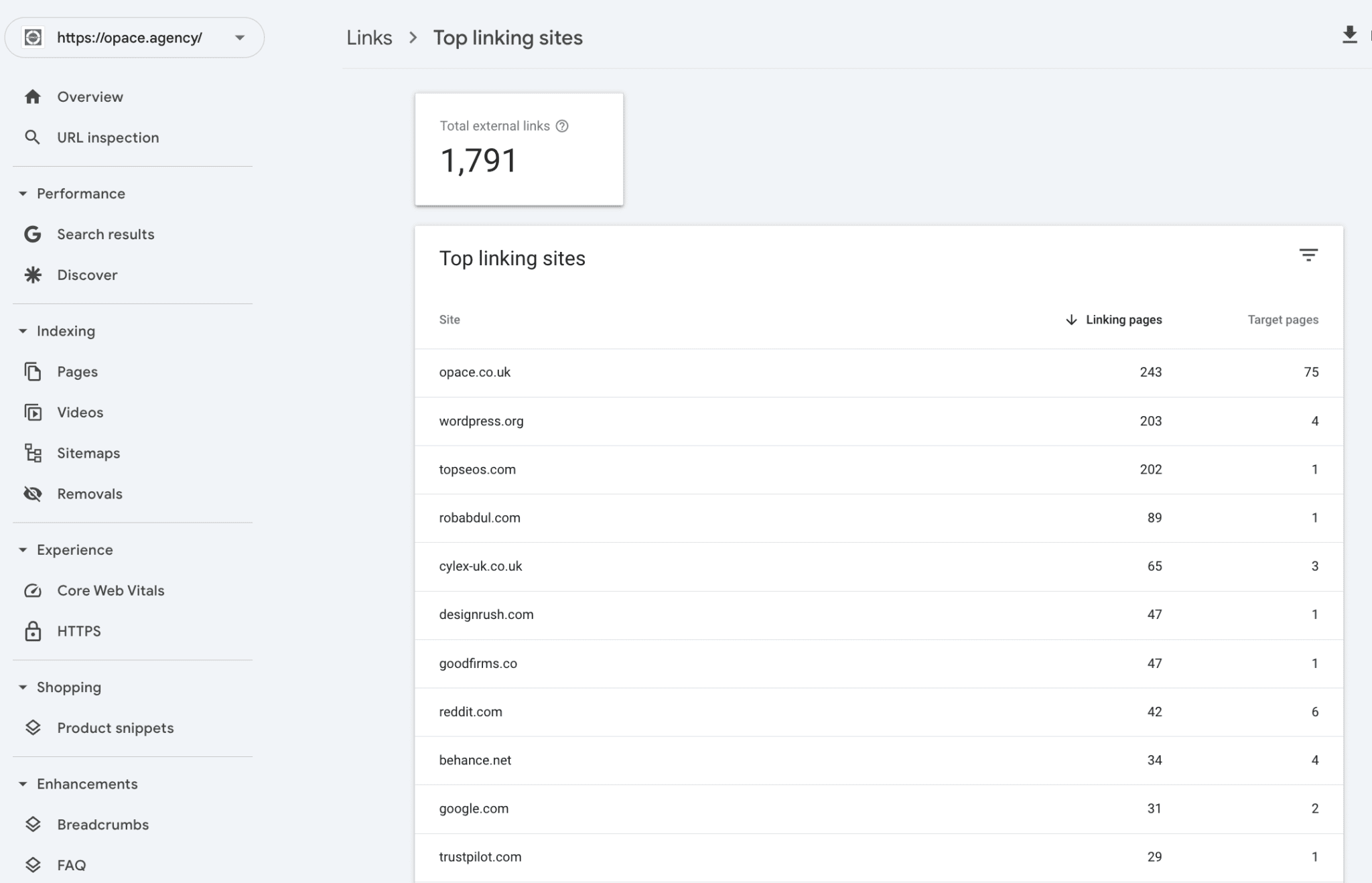Open the property selector dropdown
1372x883 pixels.
240,38
